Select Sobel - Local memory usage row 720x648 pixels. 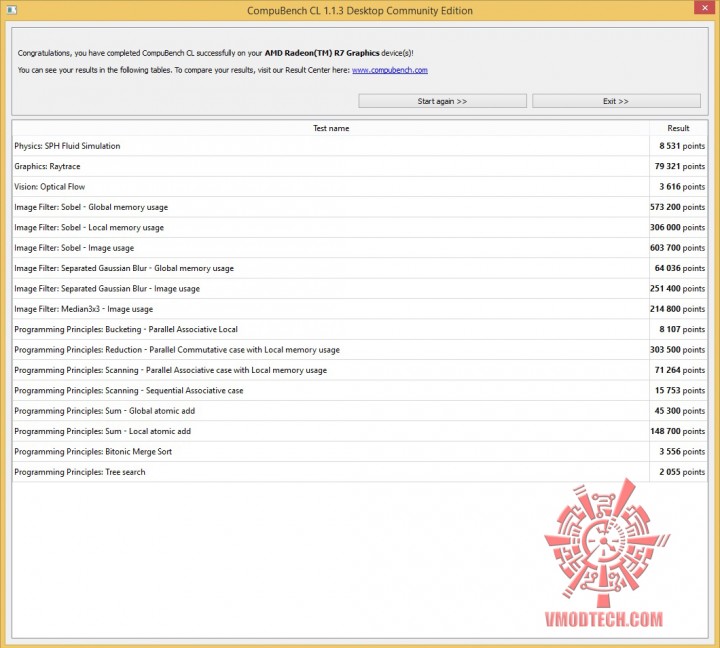(360, 227)
